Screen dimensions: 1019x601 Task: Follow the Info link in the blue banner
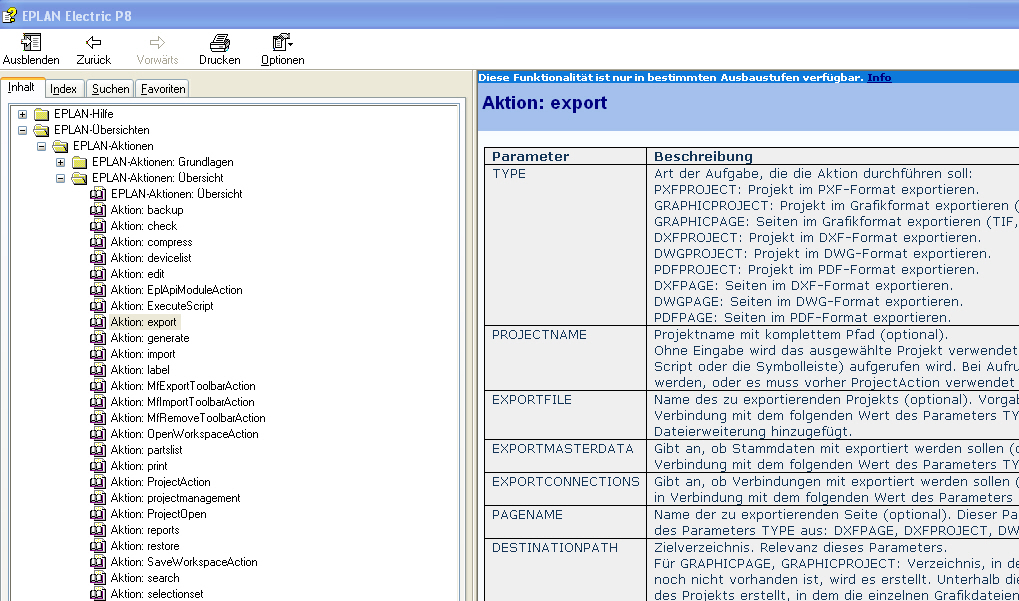(879, 77)
